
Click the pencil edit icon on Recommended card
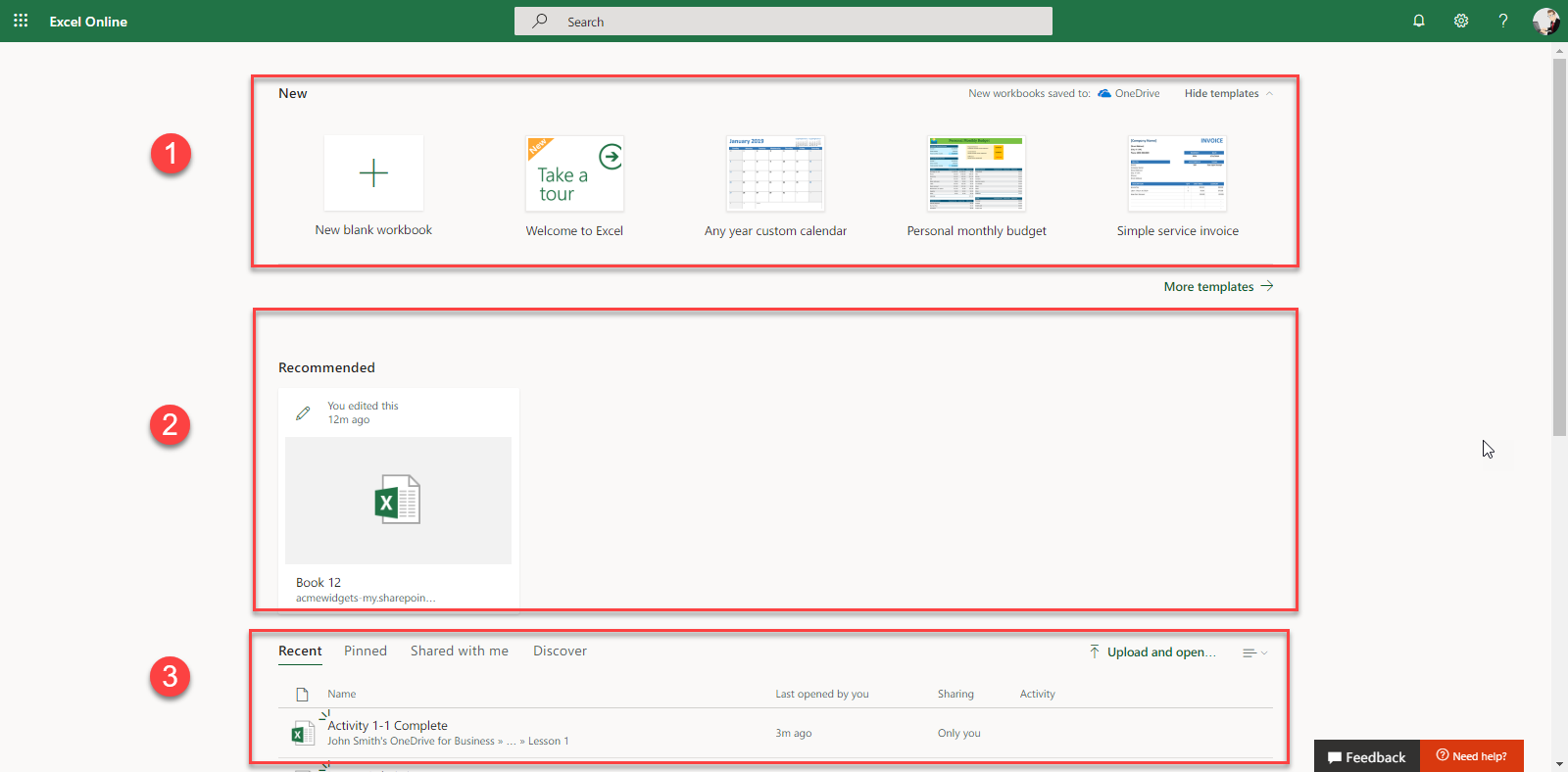(x=304, y=412)
